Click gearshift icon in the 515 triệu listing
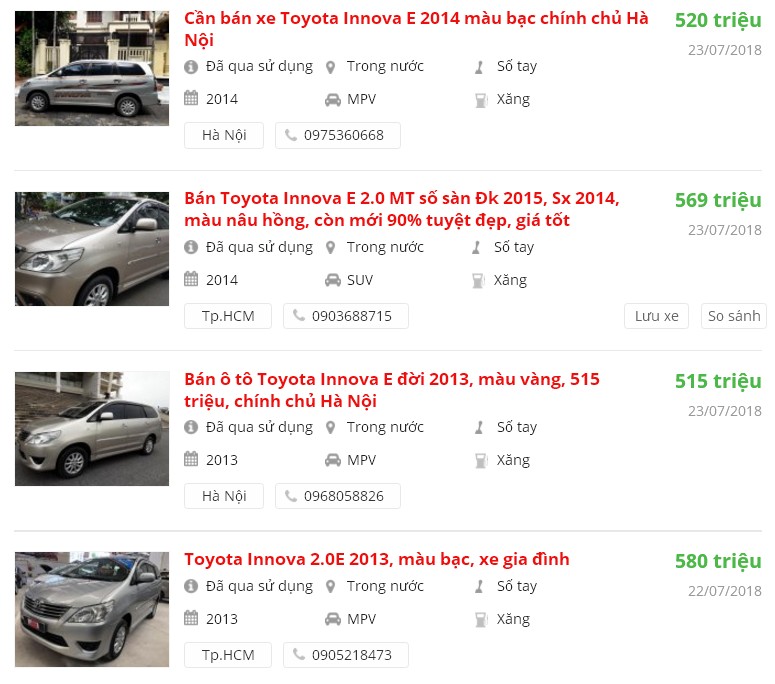This screenshot has height=684, width=775. 479,427
